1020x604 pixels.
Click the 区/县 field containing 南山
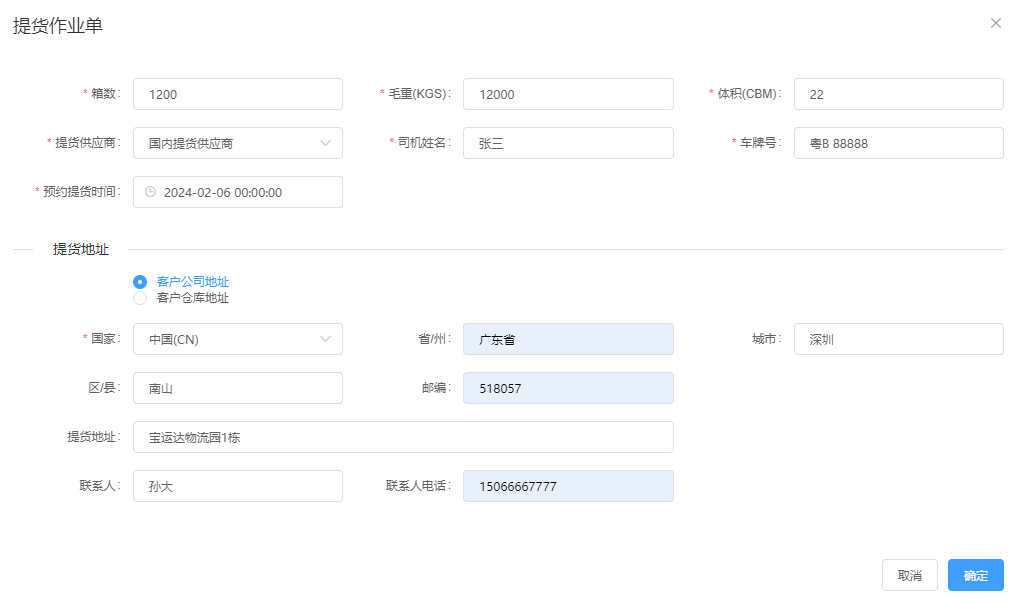point(238,388)
